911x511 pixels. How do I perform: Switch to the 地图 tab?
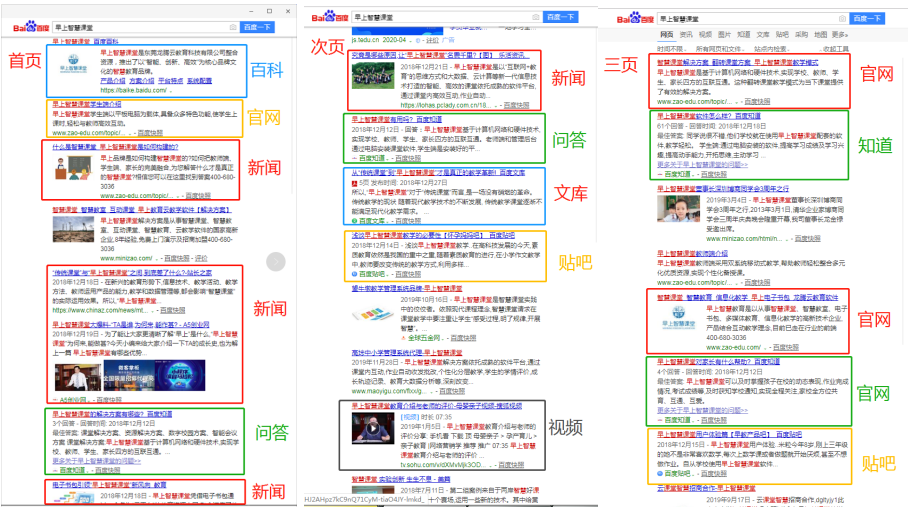pyautogui.click(x=820, y=34)
